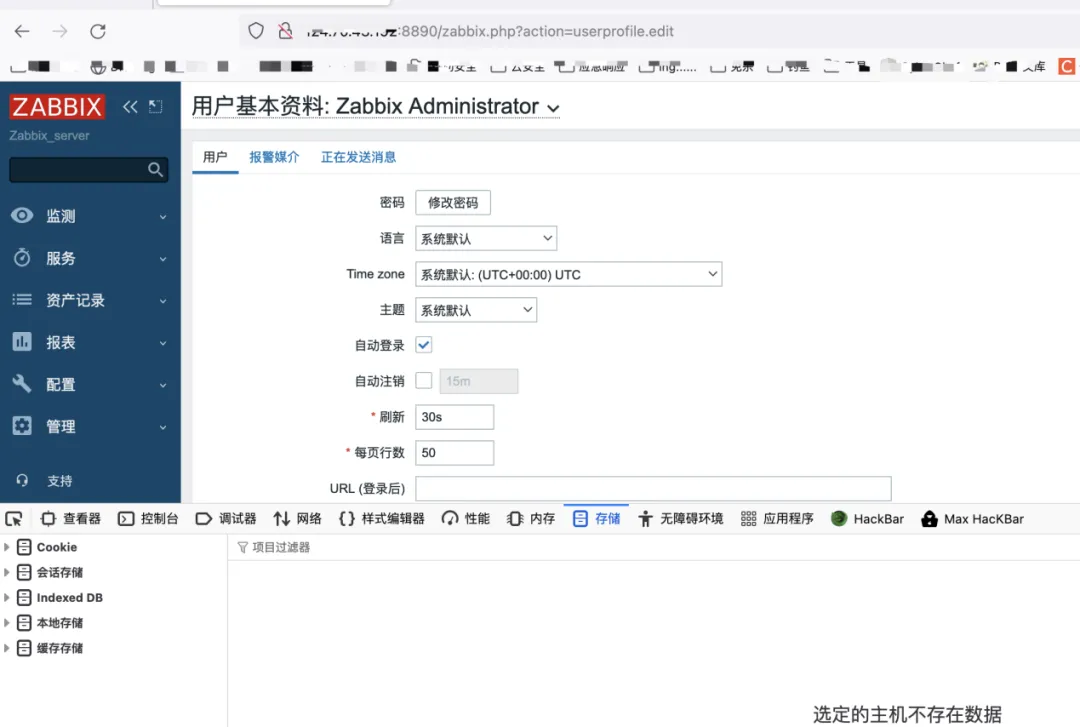Open the Time zone dropdown
This screenshot has width=1080, height=727.
(x=568, y=274)
